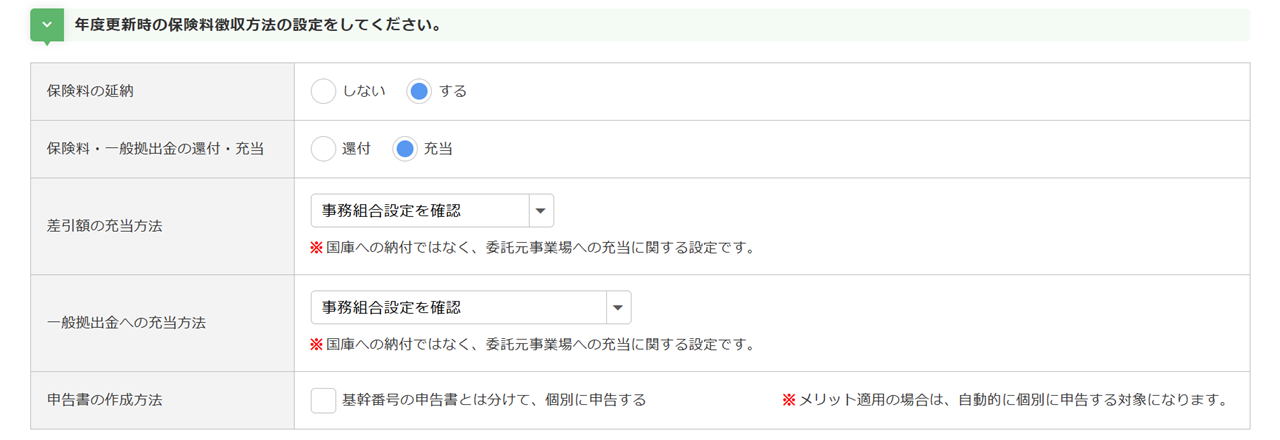Open the 一般拠出金への充当方法 combo box

pos(459,308)
